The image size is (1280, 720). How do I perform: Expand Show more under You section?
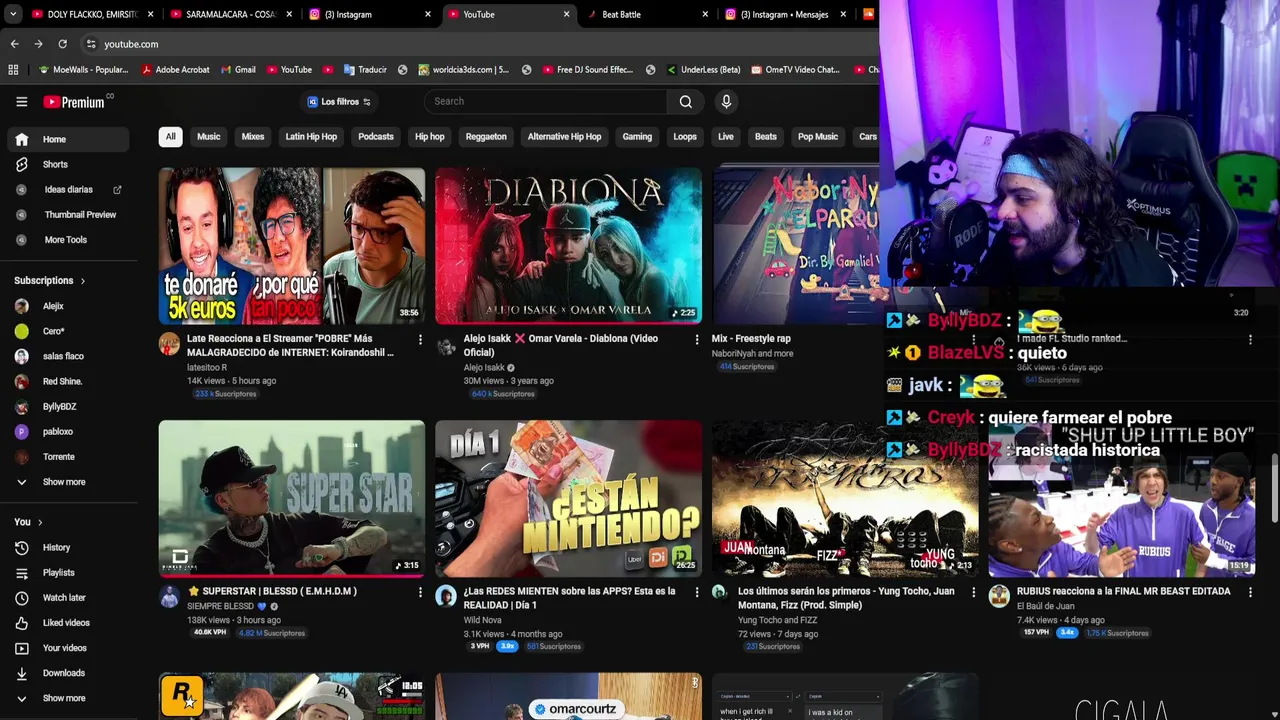point(65,697)
